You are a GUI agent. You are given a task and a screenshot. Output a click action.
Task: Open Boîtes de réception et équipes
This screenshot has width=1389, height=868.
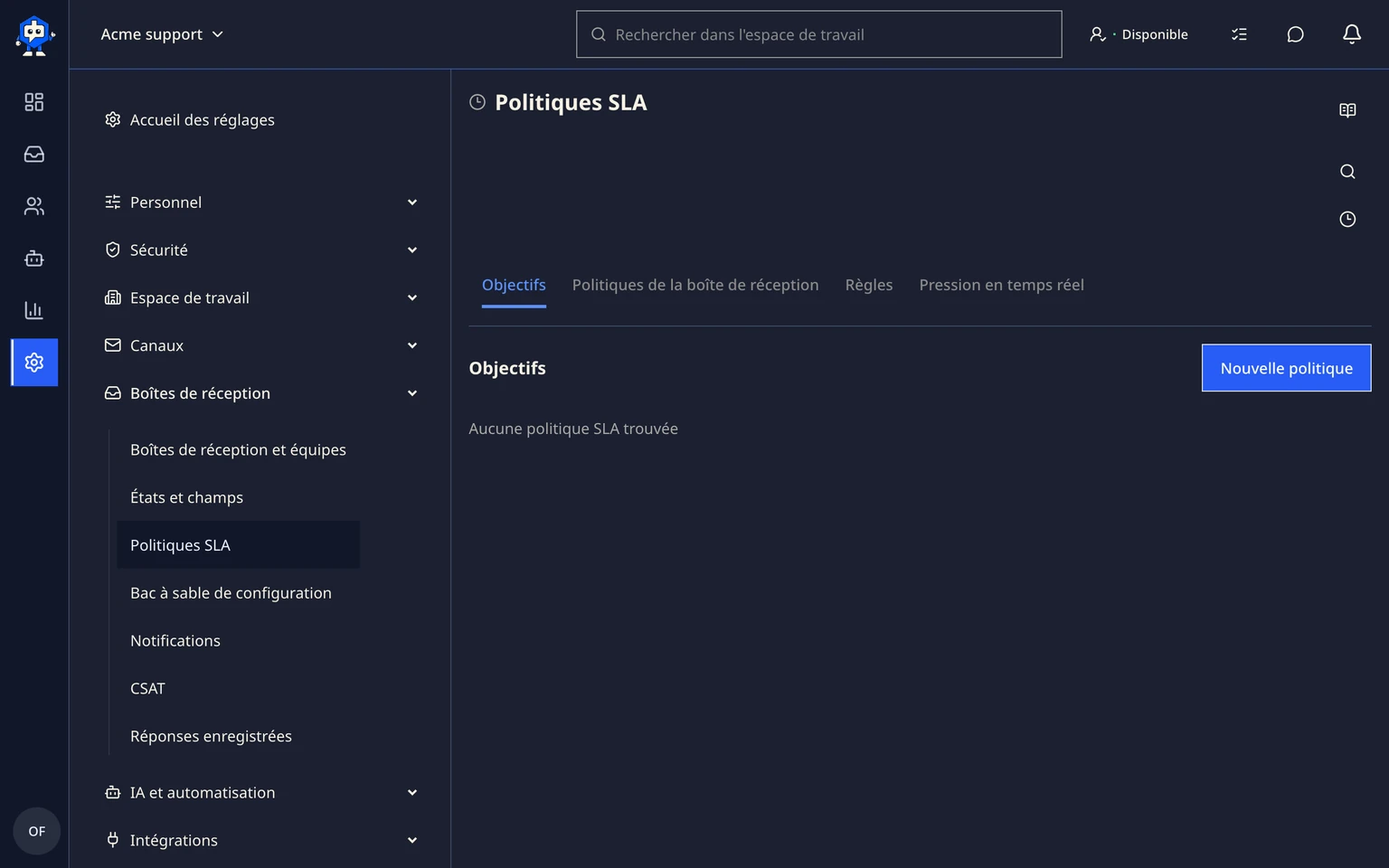tap(239, 450)
